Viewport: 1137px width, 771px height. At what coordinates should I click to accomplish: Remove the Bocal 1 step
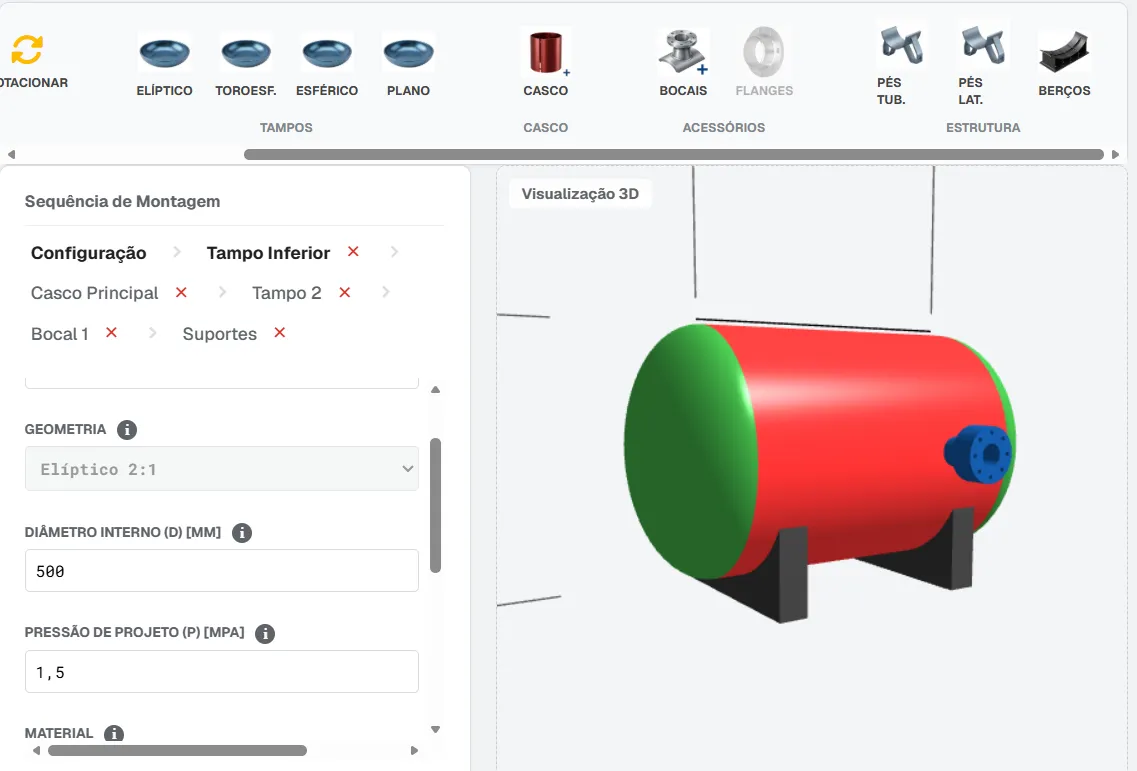pos(111,332)
